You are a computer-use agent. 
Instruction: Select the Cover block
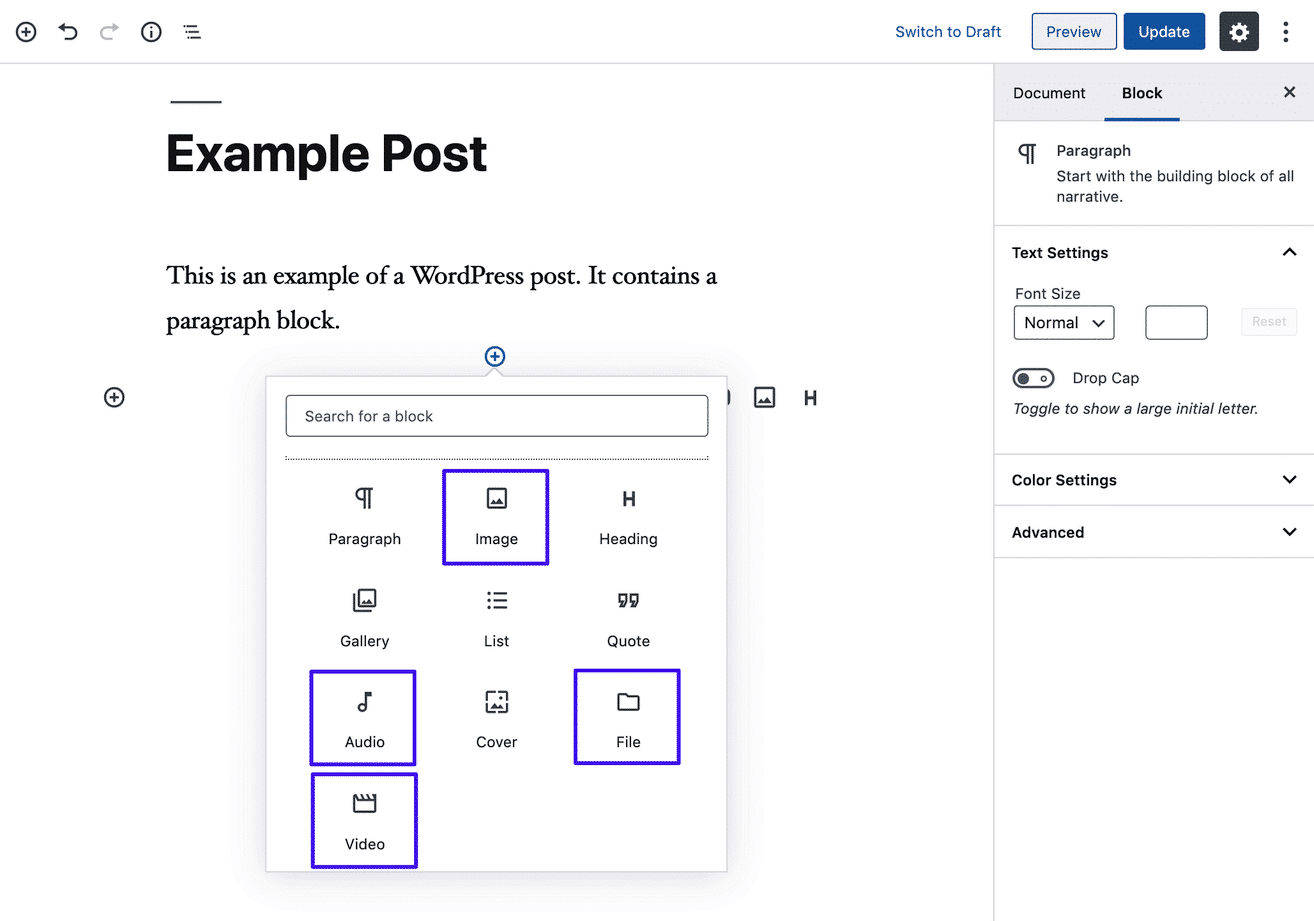tap(495, 717)
